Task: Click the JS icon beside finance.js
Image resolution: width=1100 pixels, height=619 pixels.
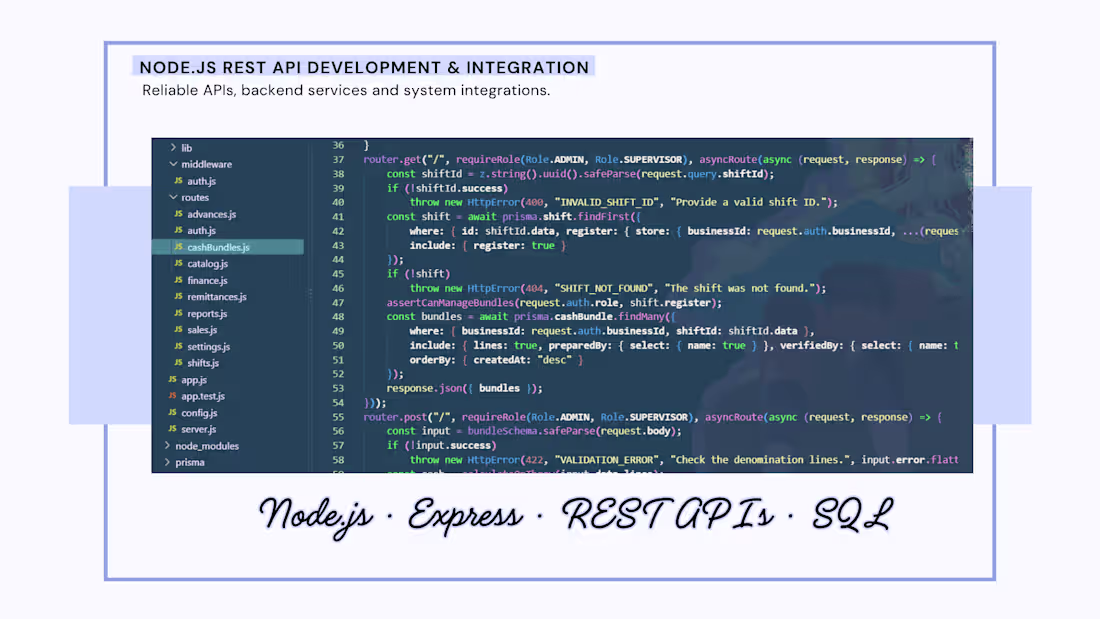Action: coord(178,280)
